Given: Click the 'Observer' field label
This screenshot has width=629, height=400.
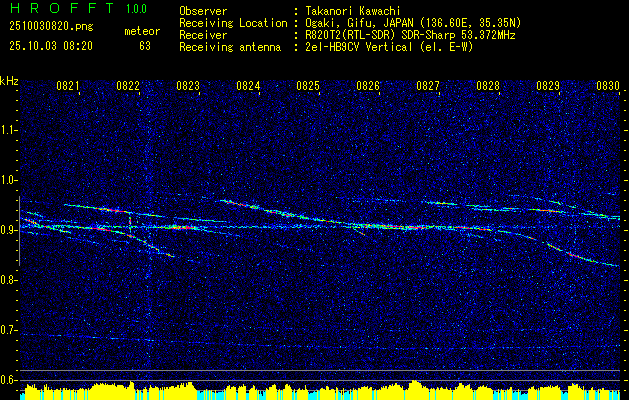Looking at the screenshot, I should [x=203, y=11].
